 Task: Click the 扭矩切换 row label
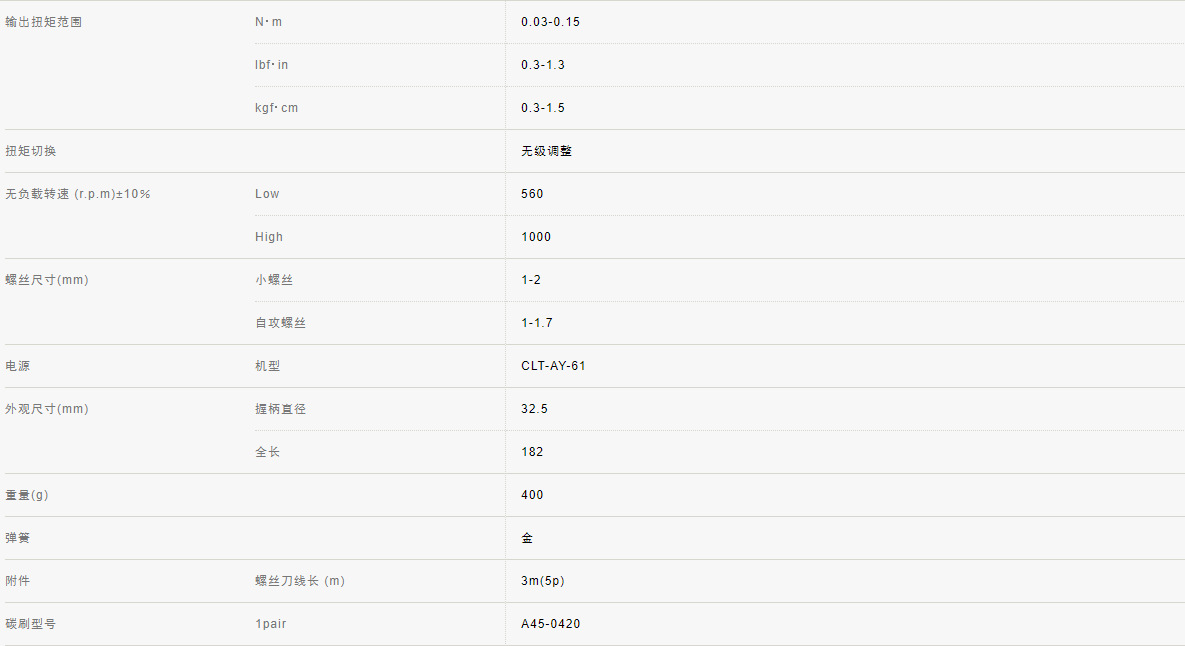point(31,151)
